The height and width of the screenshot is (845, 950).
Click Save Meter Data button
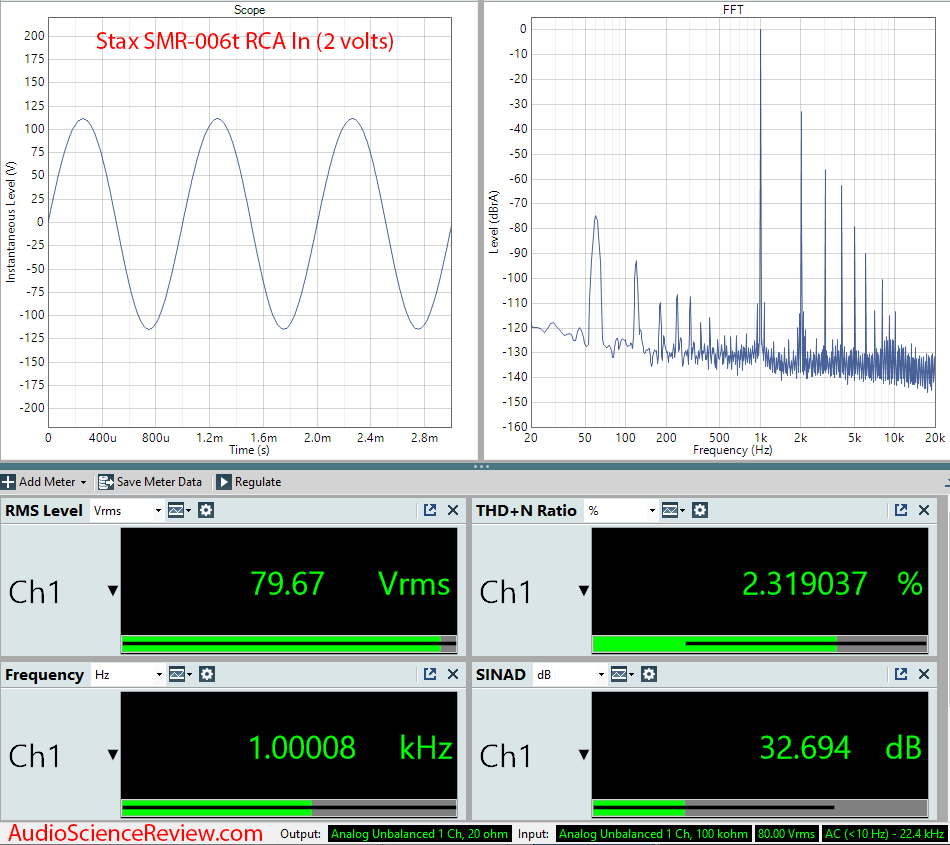coord(150,482)
